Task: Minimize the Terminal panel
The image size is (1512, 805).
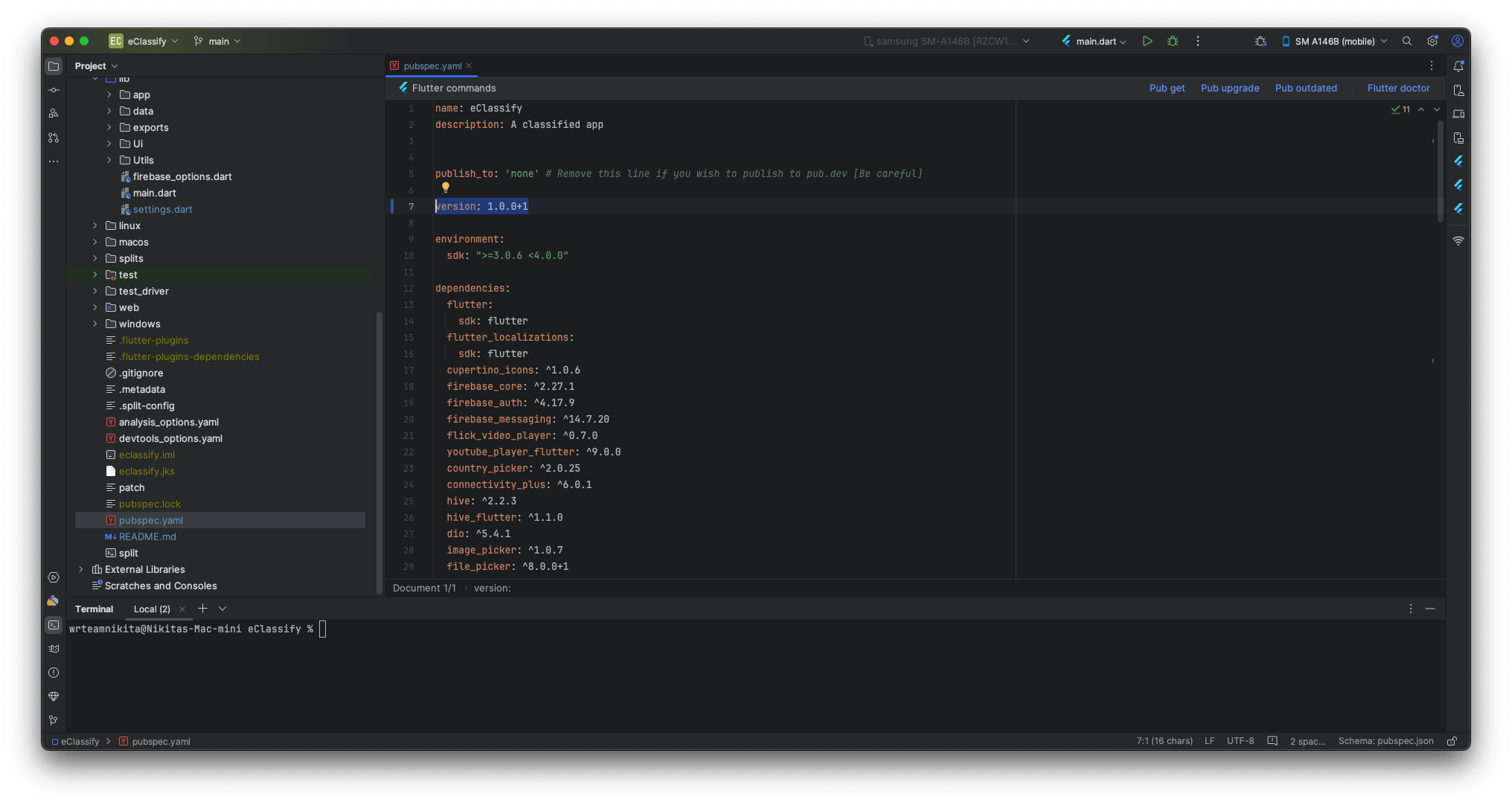Action: click(x=1429, y=609)
